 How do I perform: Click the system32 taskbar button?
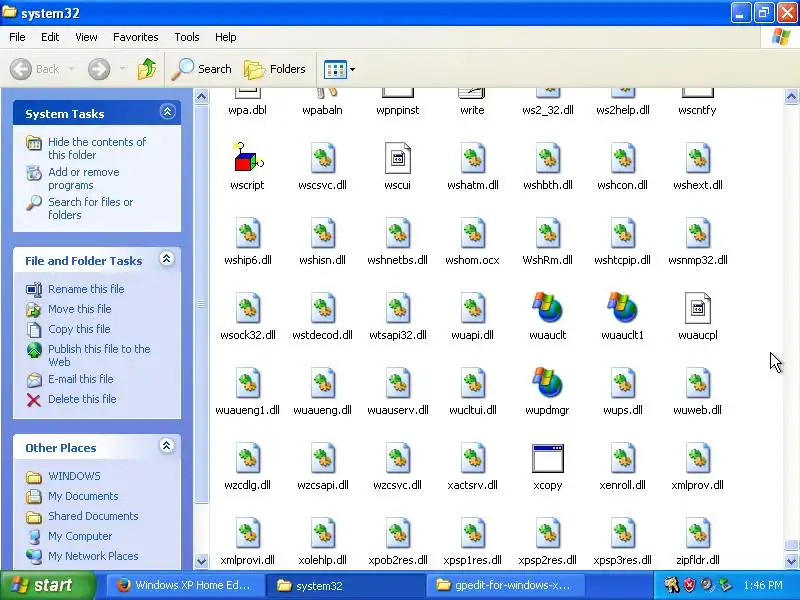point(345,585)
